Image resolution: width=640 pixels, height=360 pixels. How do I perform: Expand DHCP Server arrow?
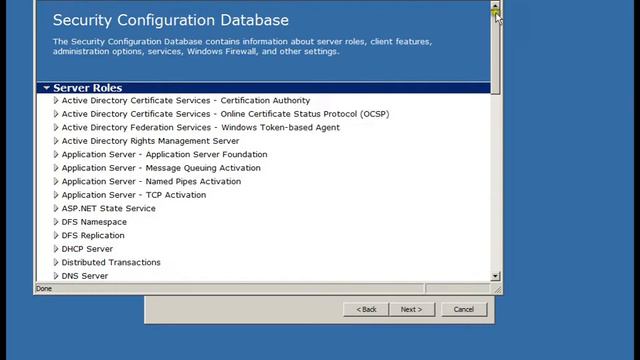56,249
